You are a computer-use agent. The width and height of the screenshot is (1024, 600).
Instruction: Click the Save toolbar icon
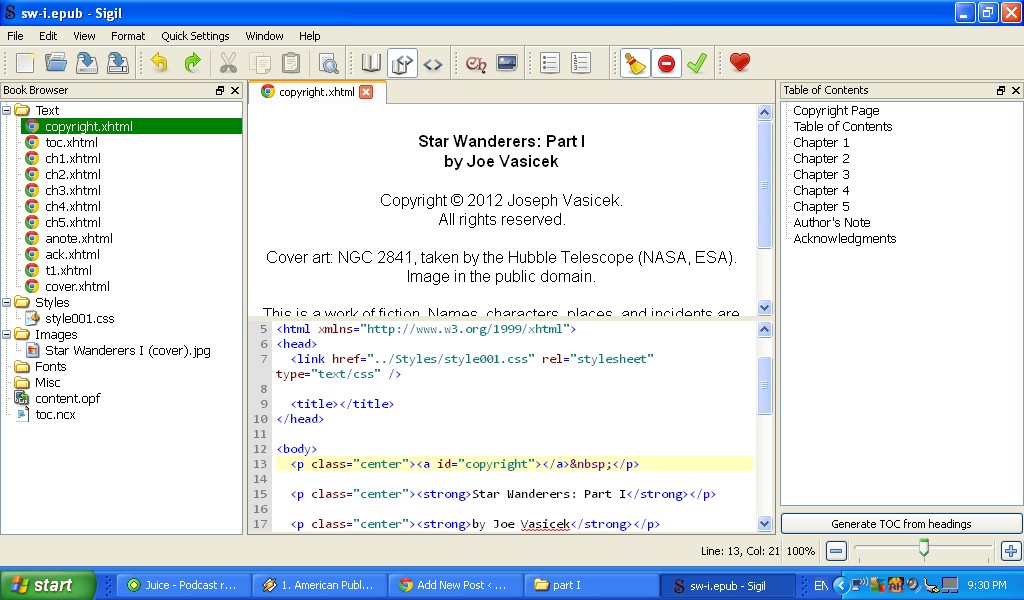[x=87, y=63]
